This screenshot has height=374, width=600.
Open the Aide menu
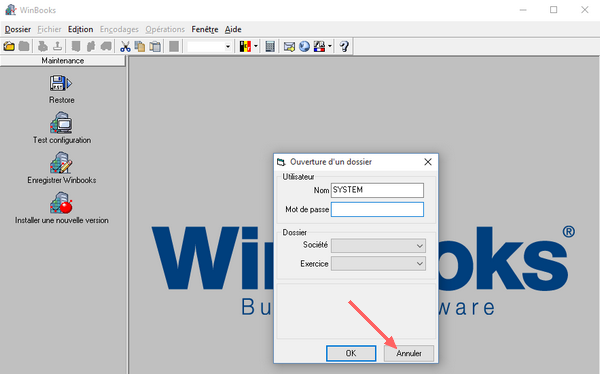[x=233, y=29]
